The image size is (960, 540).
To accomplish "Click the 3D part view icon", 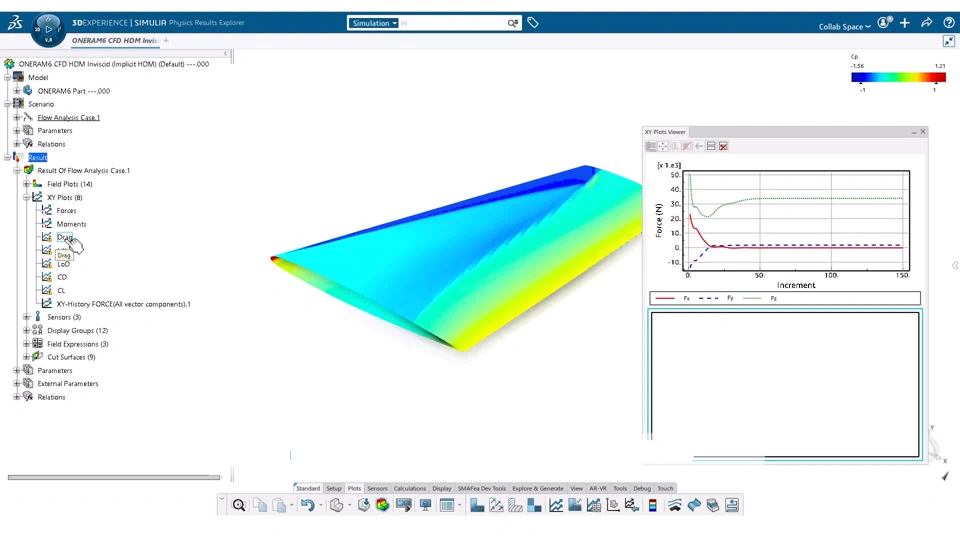I will (x=336, y=505).
